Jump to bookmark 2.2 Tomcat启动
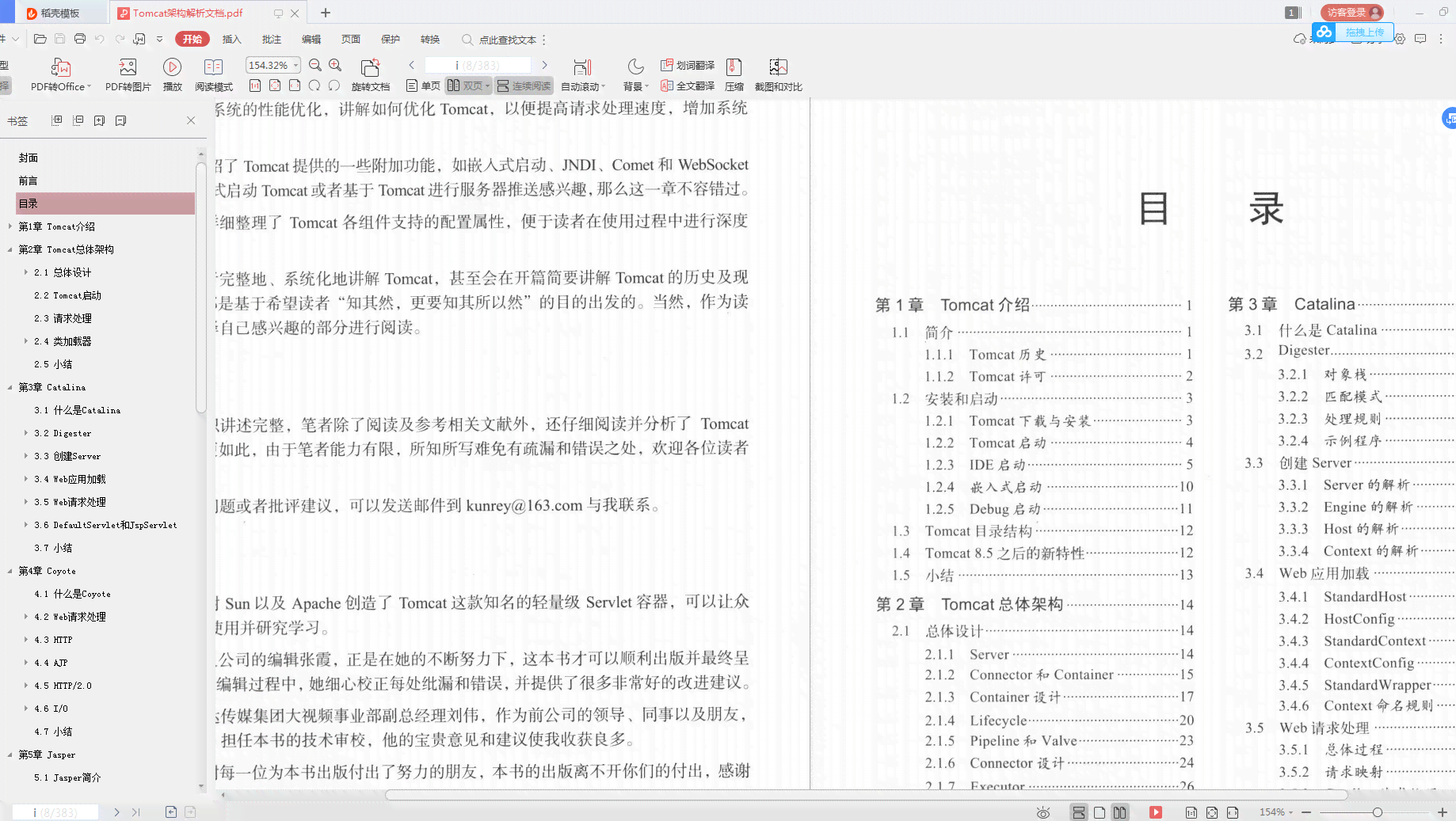This screenshot has width=1456, height=821. [x=67, y=295]
